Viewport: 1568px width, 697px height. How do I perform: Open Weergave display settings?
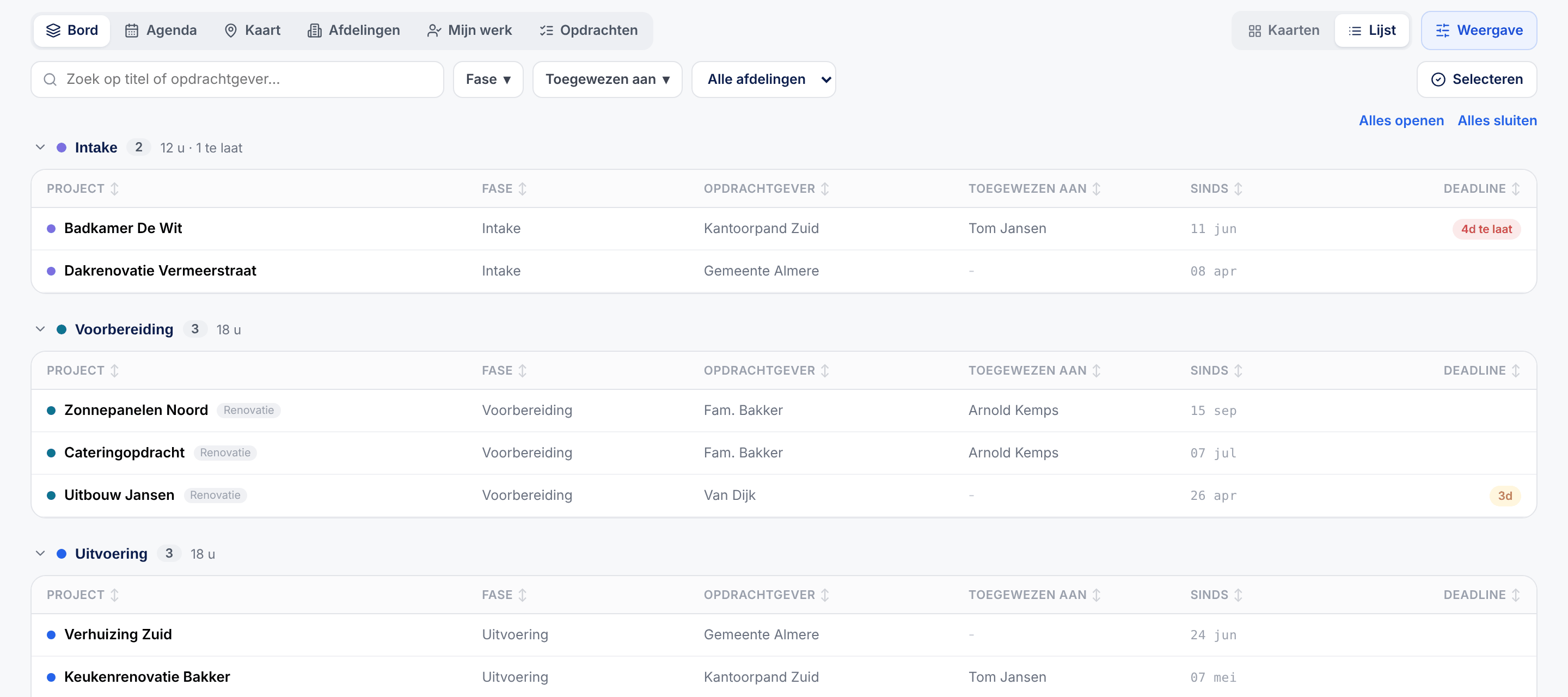[x=1479, y=30]
